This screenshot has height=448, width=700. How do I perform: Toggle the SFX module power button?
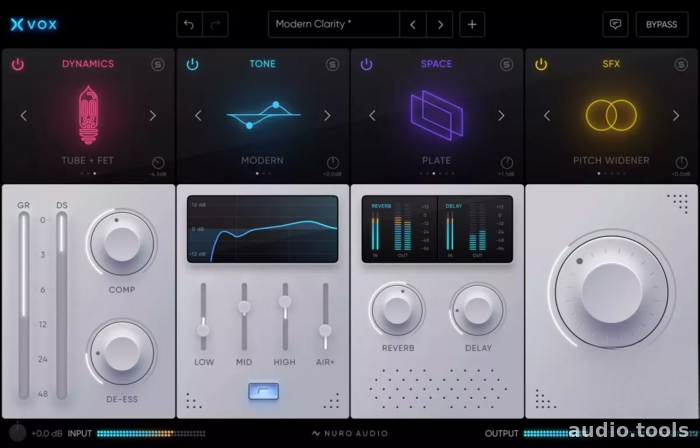pyautogui.click(x=541, y=64)
